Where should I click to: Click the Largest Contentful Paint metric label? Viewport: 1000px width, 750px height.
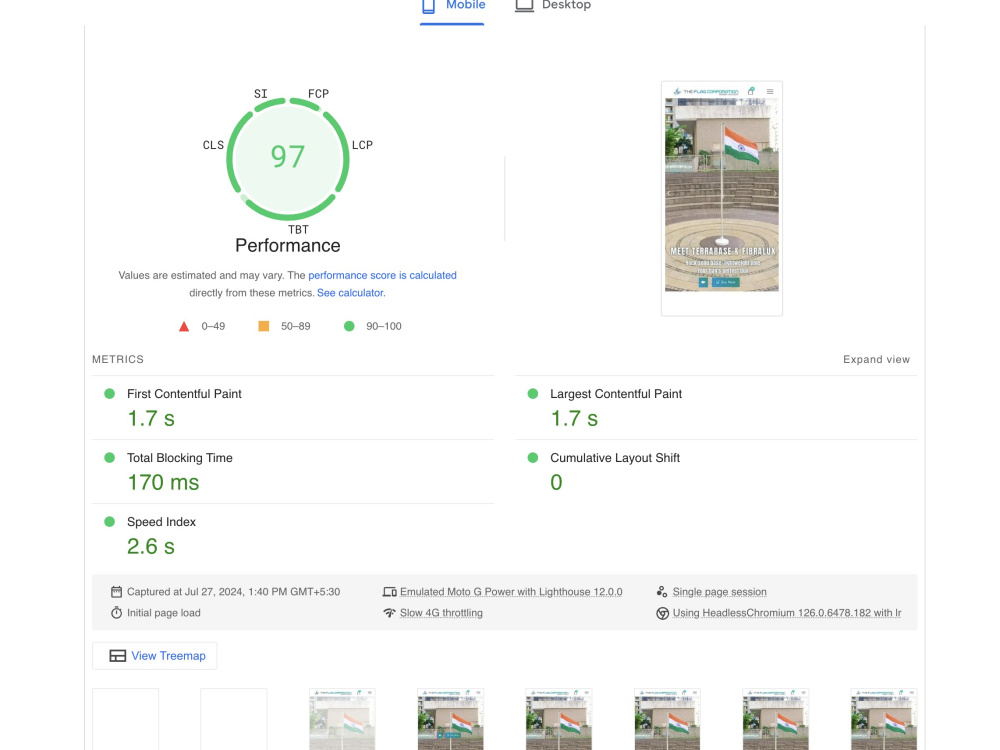tap(615, 394)
